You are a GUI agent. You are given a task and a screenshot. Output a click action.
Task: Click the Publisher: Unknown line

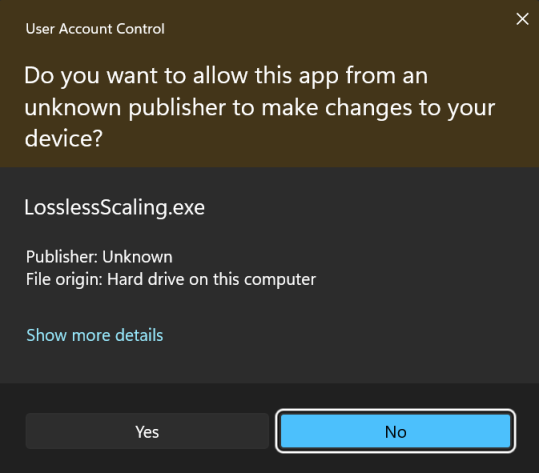99,257
